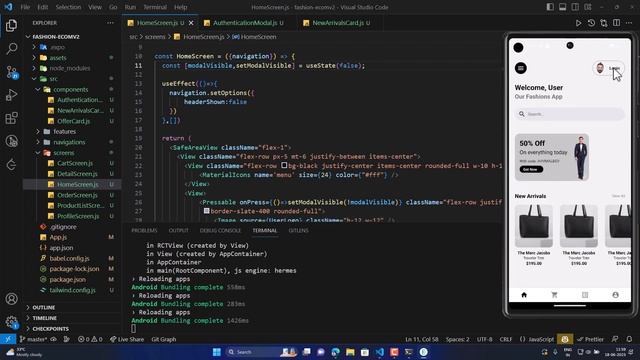The height and width of the screenshot is (360, 640).
Task: Switch to the DEBUG CONSOLE panel tab
Action: pos(220,231)
